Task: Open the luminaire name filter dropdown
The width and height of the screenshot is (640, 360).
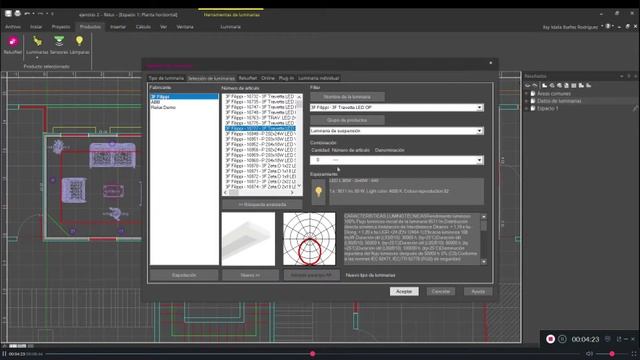Action: tap(479, 108)
